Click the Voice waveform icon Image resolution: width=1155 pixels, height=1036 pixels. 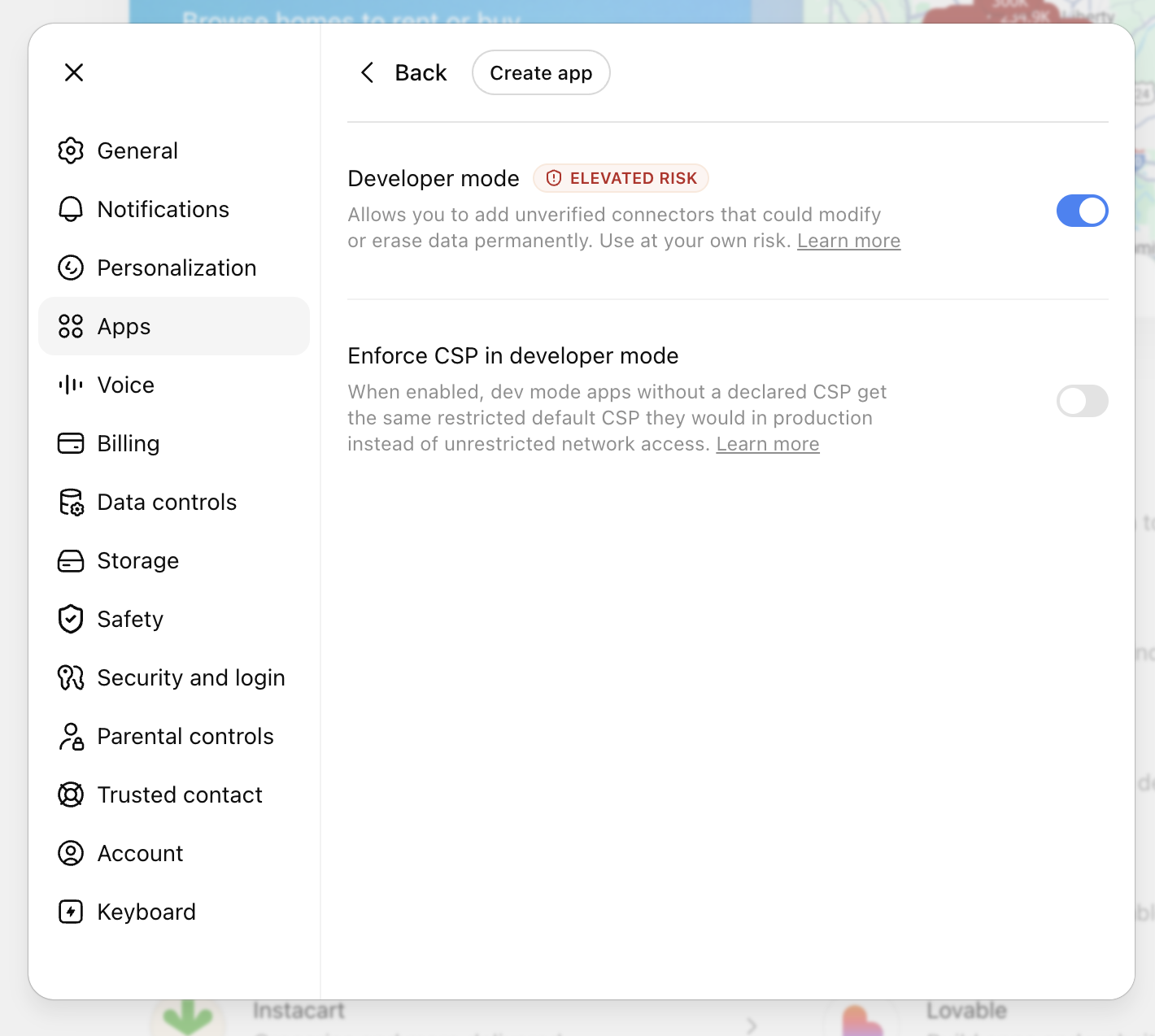(71, 385)
